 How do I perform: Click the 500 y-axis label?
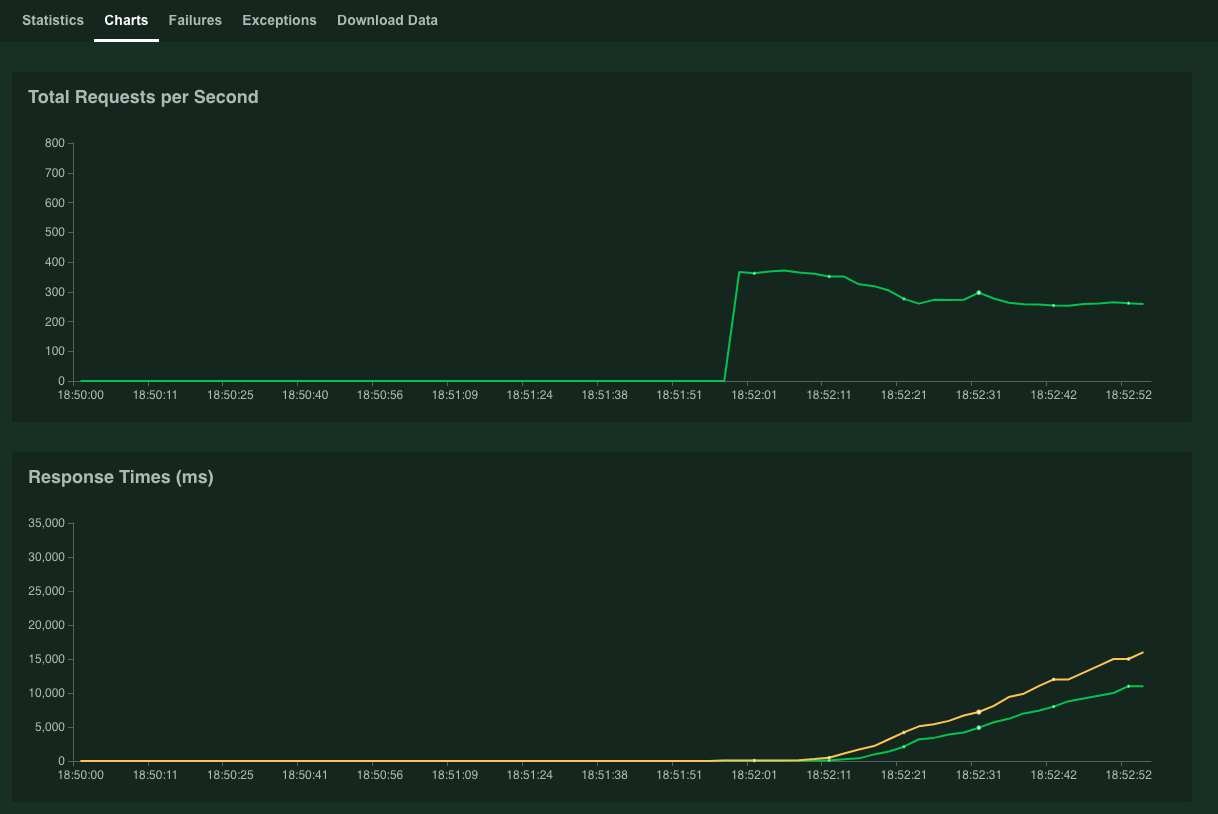tap(54, 233)
